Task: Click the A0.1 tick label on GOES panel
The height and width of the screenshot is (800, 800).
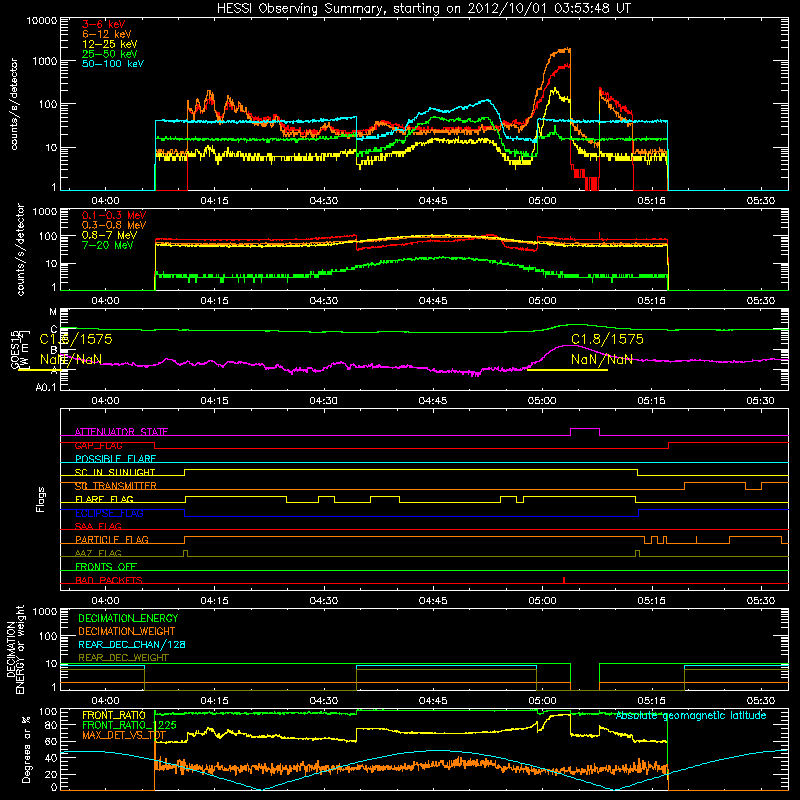Action: (46, 387)
